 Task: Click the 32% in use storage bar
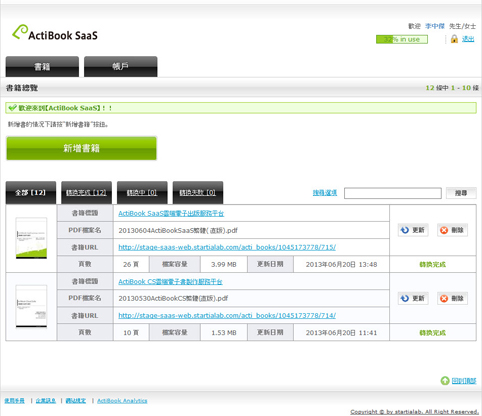click(402, 39)
